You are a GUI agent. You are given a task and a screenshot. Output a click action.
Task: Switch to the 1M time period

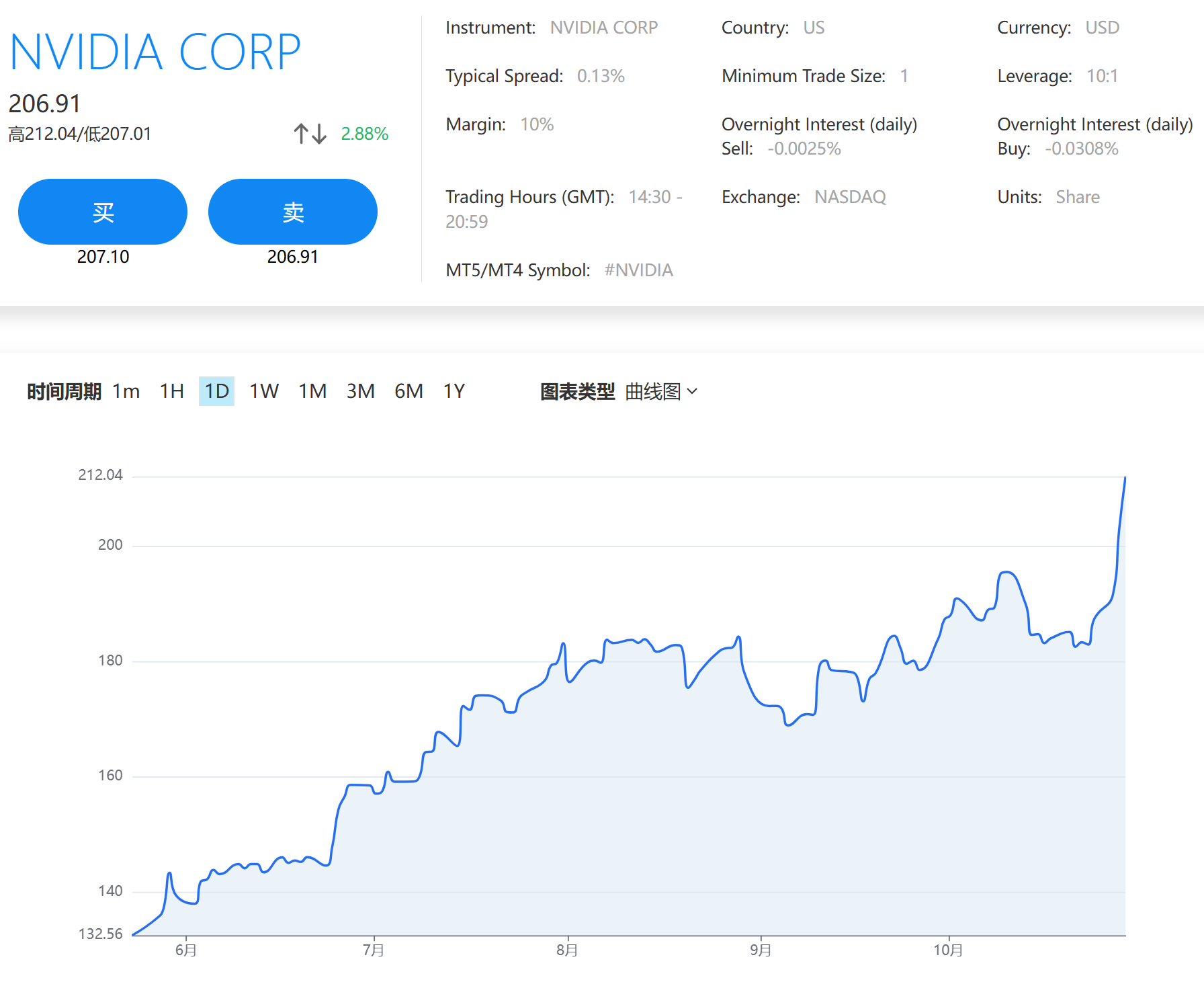[312, 391]
